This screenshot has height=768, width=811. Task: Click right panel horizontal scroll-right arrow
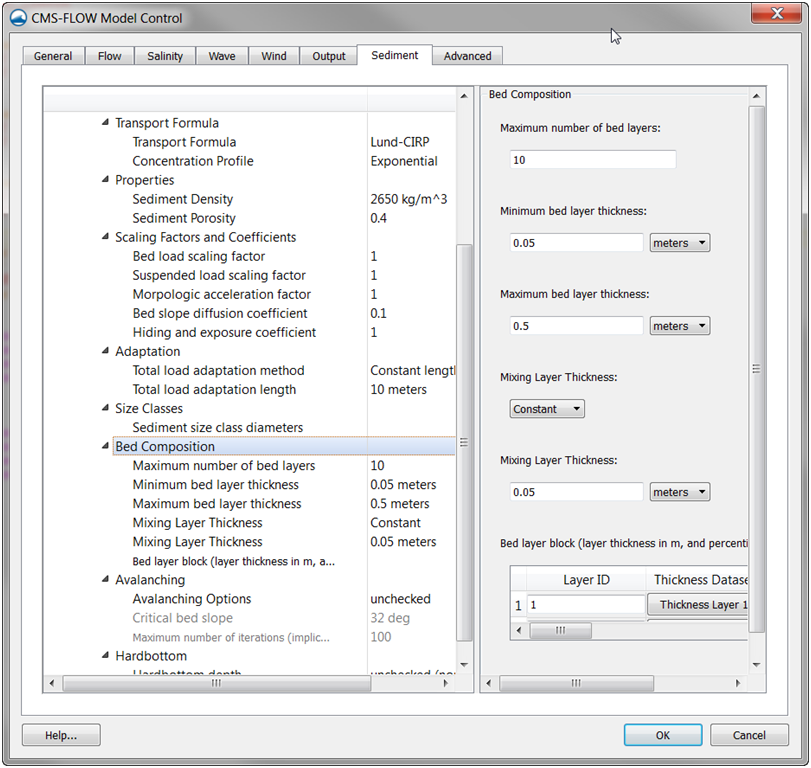738,683
